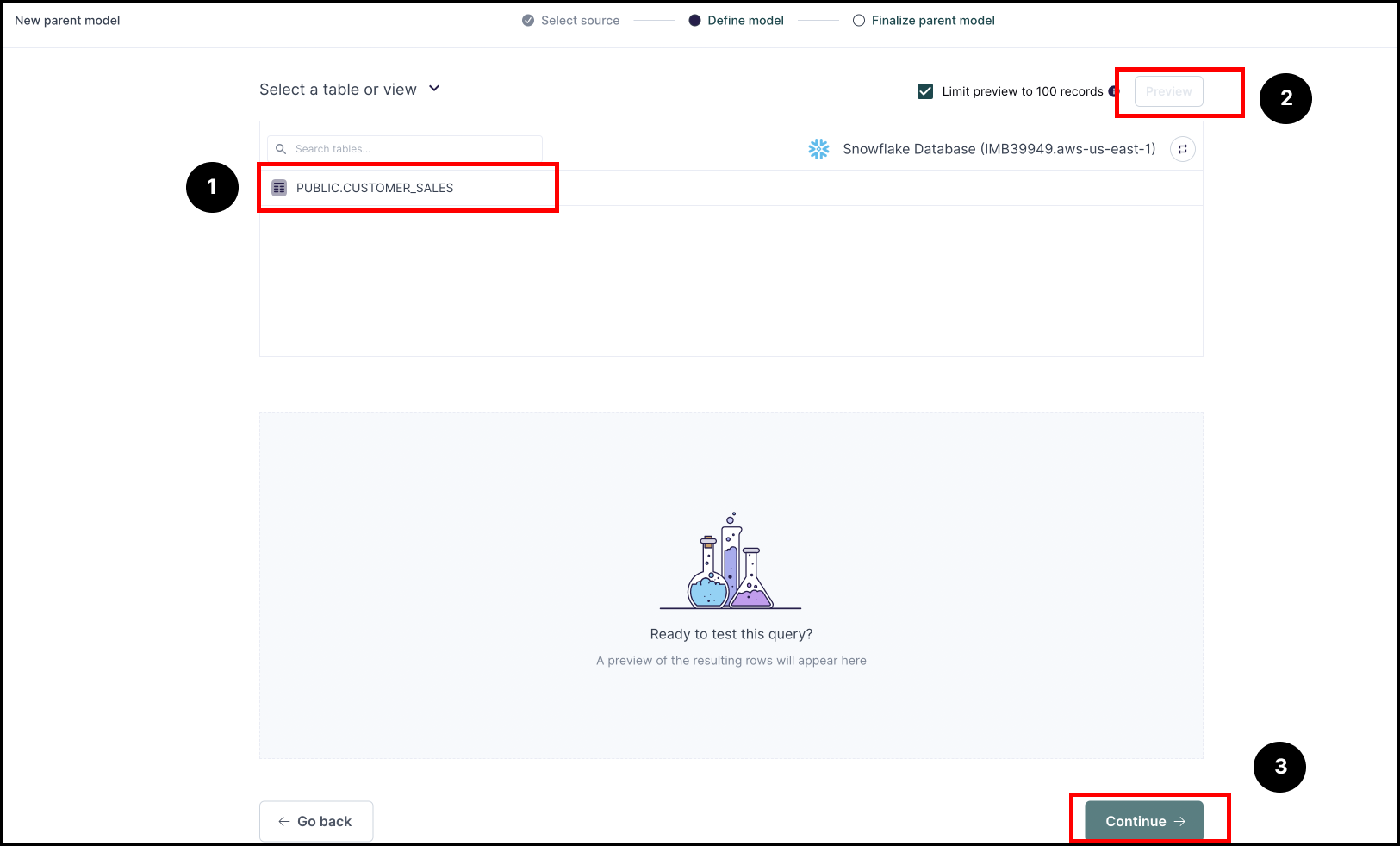Click the refresh connection icon next to Snowflake Database
The image size is (1400, 846).
(x=1182, y=148)
